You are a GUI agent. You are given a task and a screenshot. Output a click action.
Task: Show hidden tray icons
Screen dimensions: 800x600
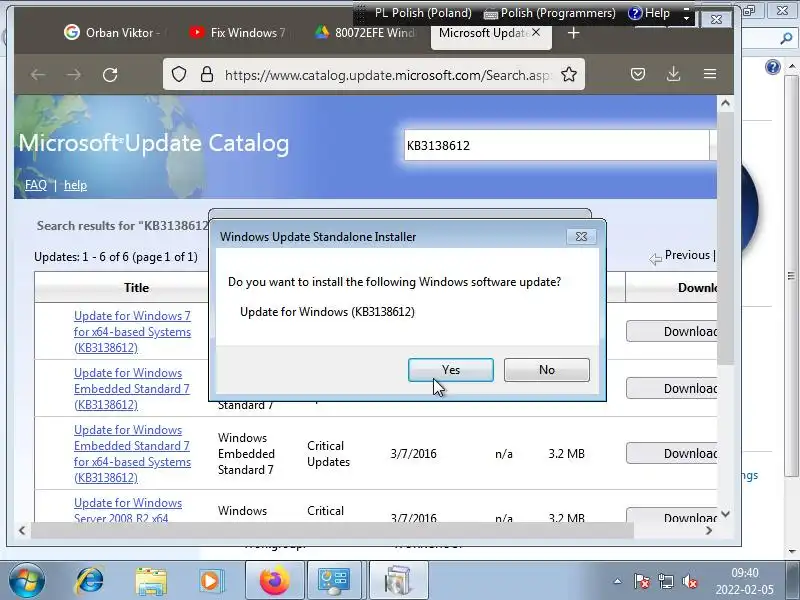pos(617,581)
